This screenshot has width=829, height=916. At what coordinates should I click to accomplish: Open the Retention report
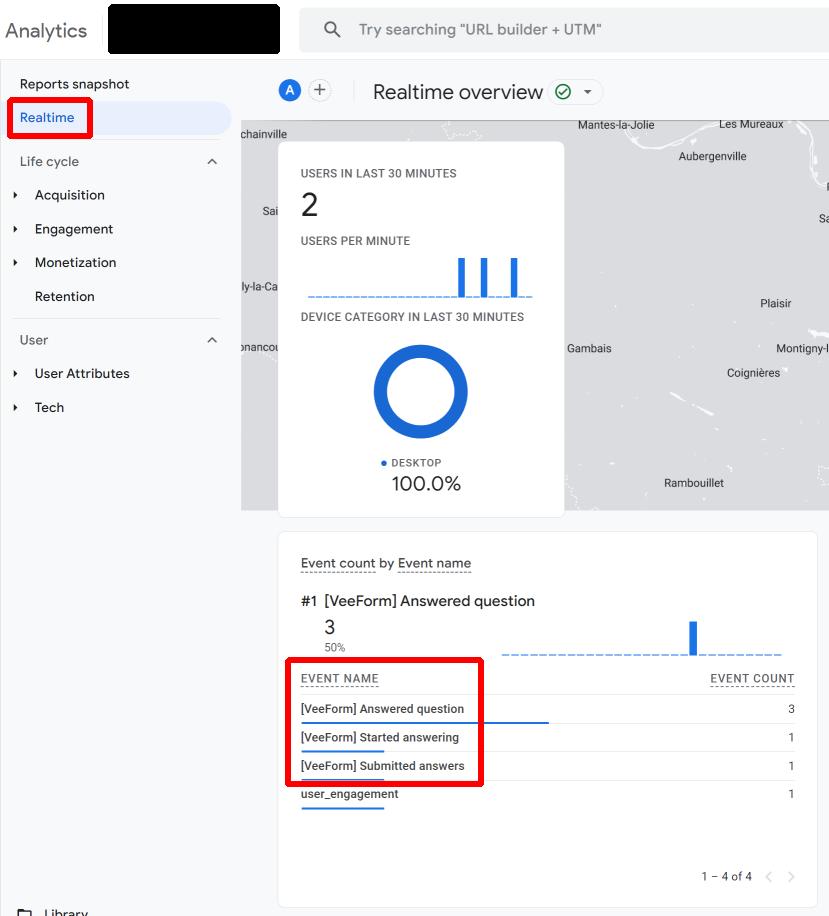64,296
